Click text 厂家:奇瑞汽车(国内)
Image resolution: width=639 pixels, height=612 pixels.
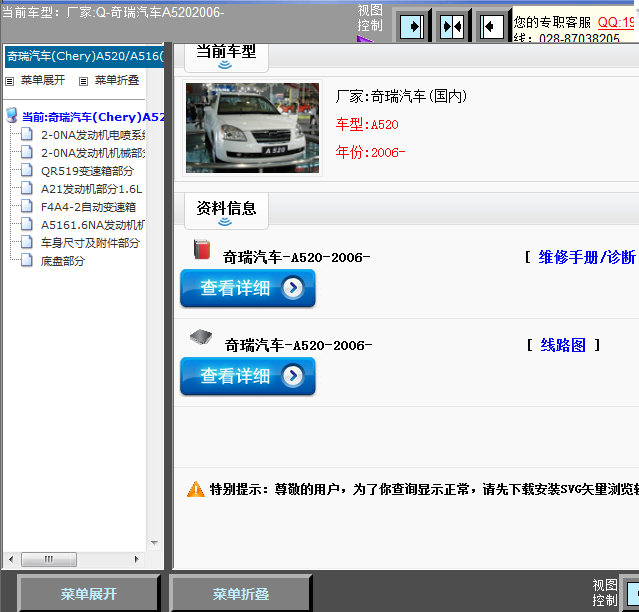pos(401,97)
